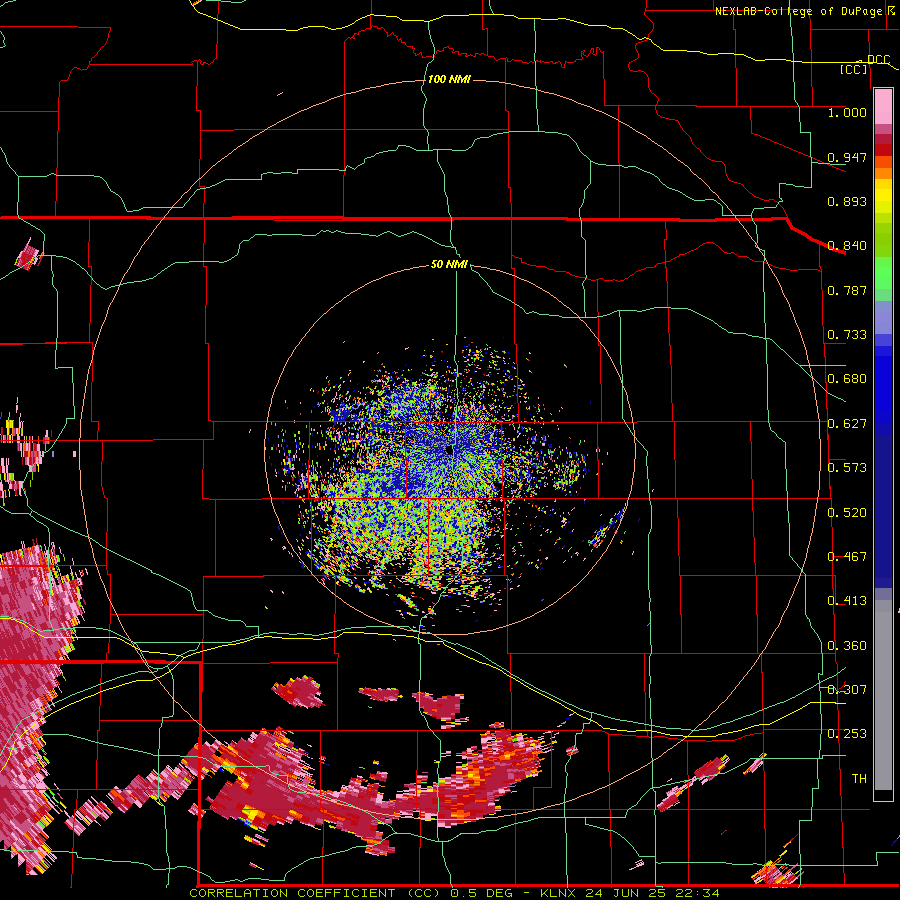Screen dimensions: 900x900
Task: Pick the light pink top segment of the color bar
Action: (883, 107)
